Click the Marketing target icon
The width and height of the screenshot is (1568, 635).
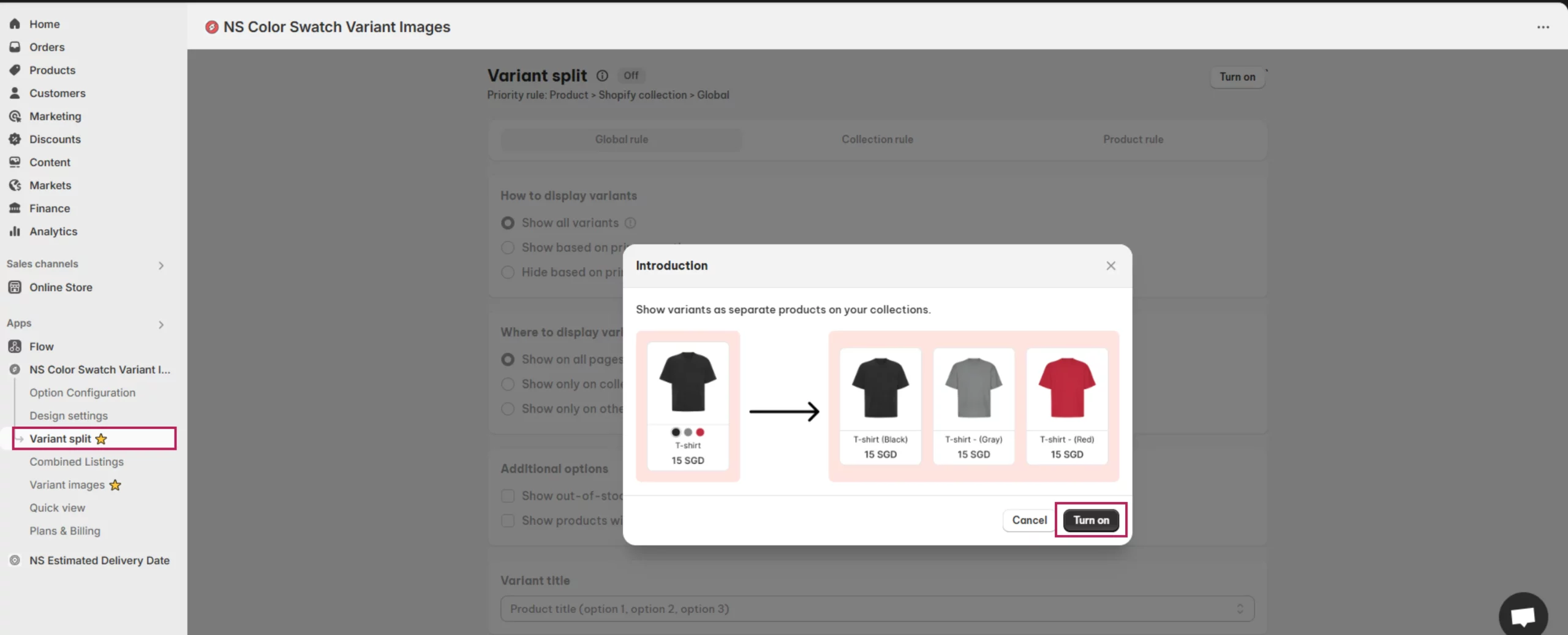pos(15,116)
